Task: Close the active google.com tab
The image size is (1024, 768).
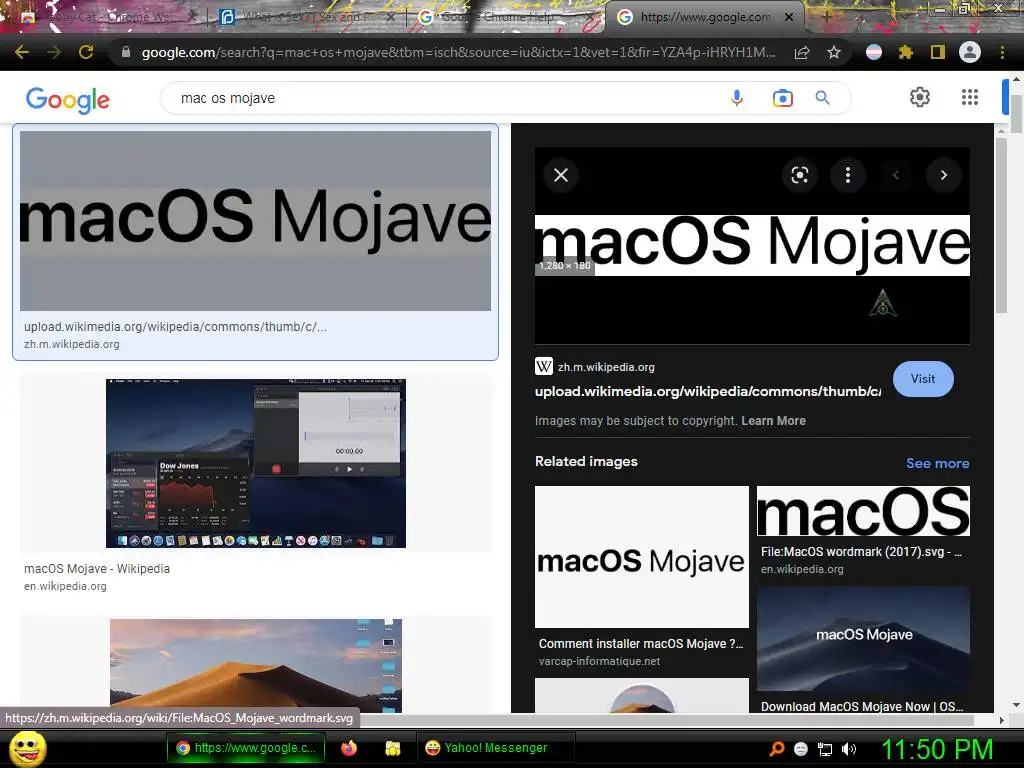Action: (x=789, y=17)
